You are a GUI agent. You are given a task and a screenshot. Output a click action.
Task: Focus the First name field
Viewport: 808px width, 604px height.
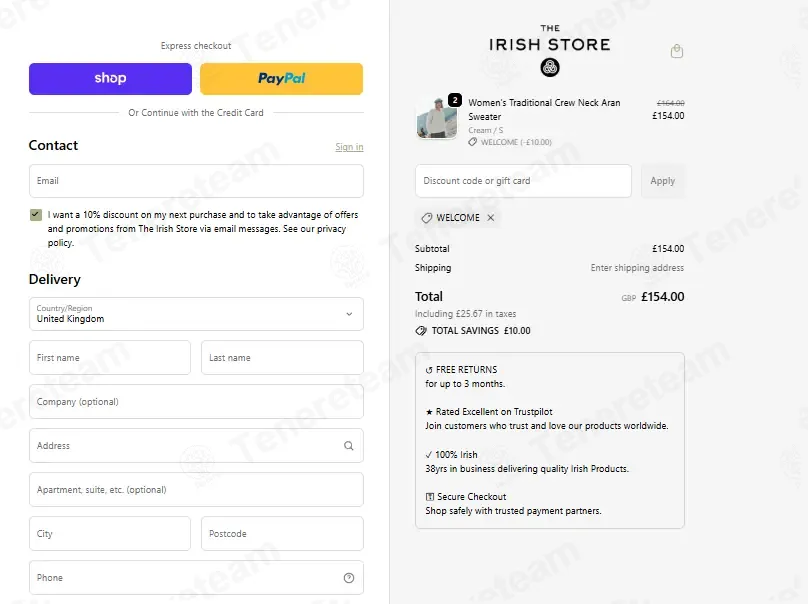[110, 358]
